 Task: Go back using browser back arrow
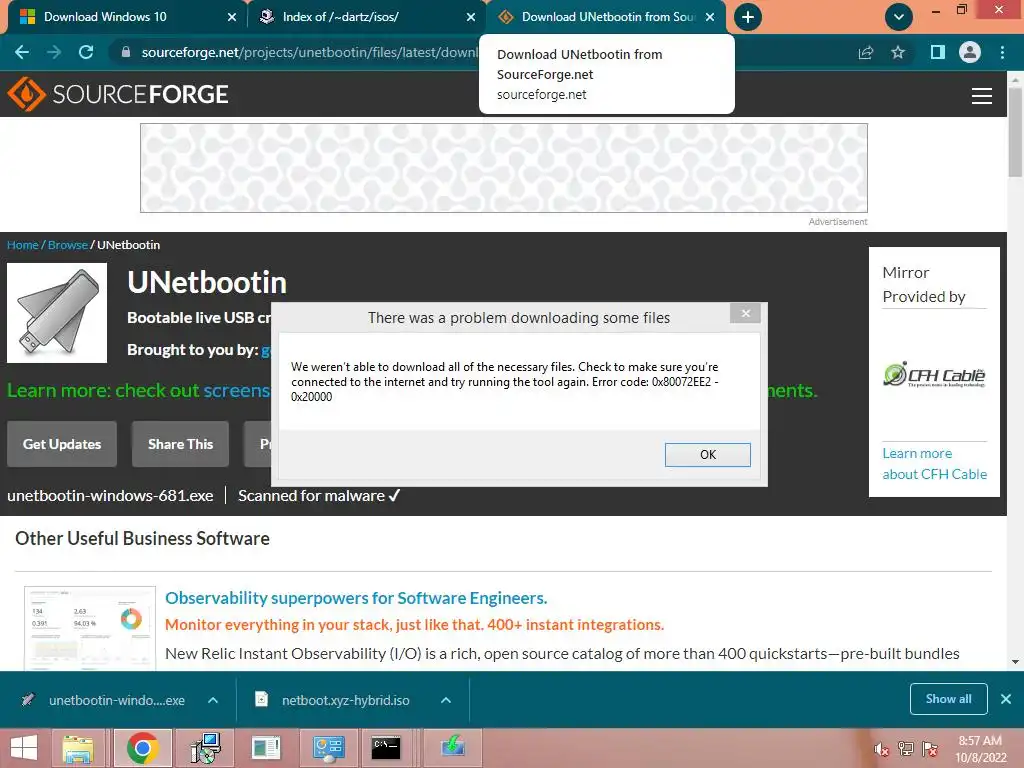click(22, 52)
